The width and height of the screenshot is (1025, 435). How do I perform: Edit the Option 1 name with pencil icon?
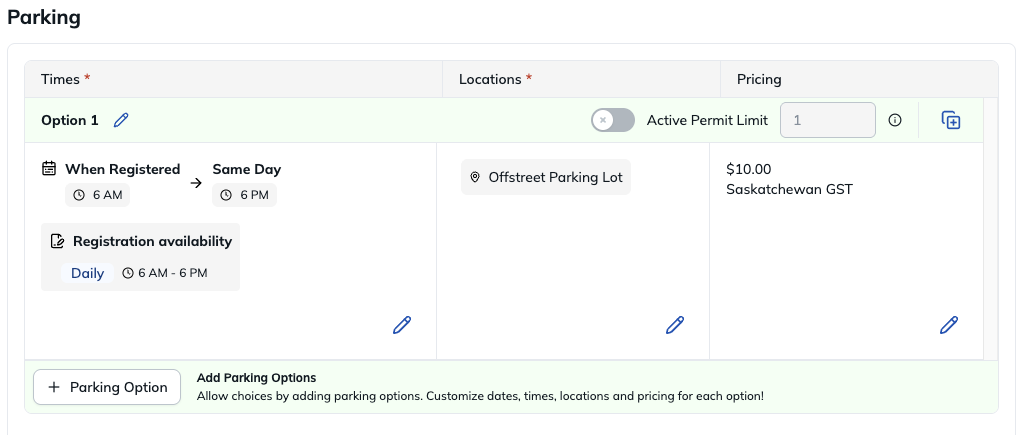click(121, 120)
